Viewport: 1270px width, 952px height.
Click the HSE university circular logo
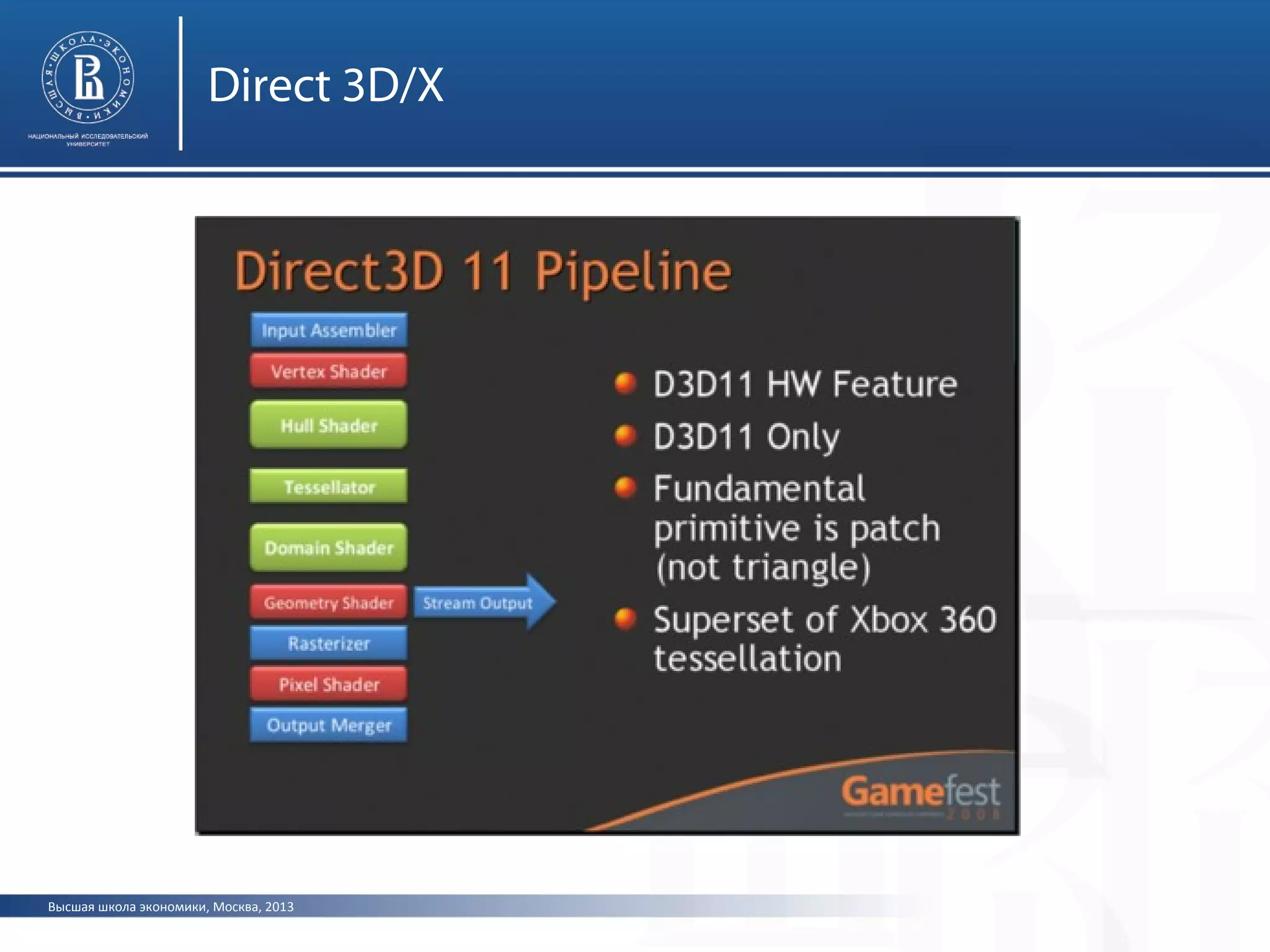87,78
